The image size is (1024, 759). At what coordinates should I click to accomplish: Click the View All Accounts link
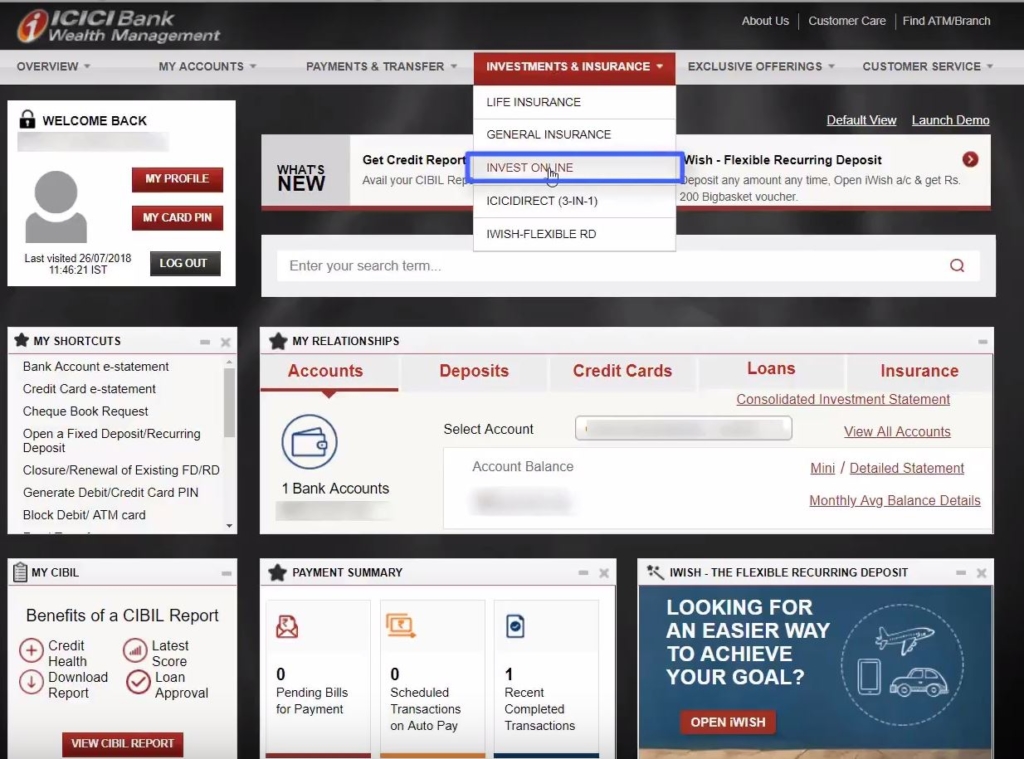(x=897, y=432)
